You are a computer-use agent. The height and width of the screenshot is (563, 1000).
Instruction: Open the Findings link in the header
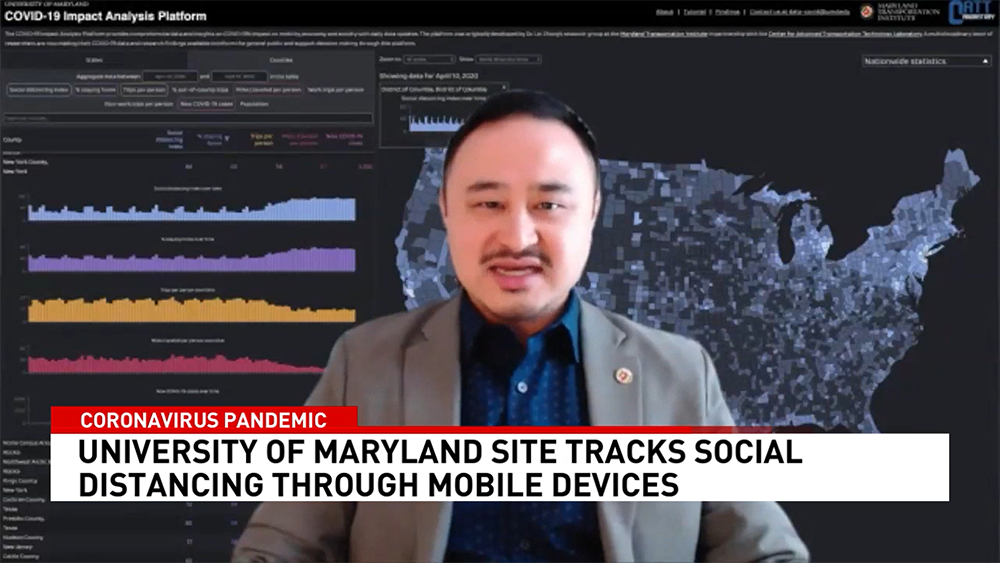click(x=727, y=11)
